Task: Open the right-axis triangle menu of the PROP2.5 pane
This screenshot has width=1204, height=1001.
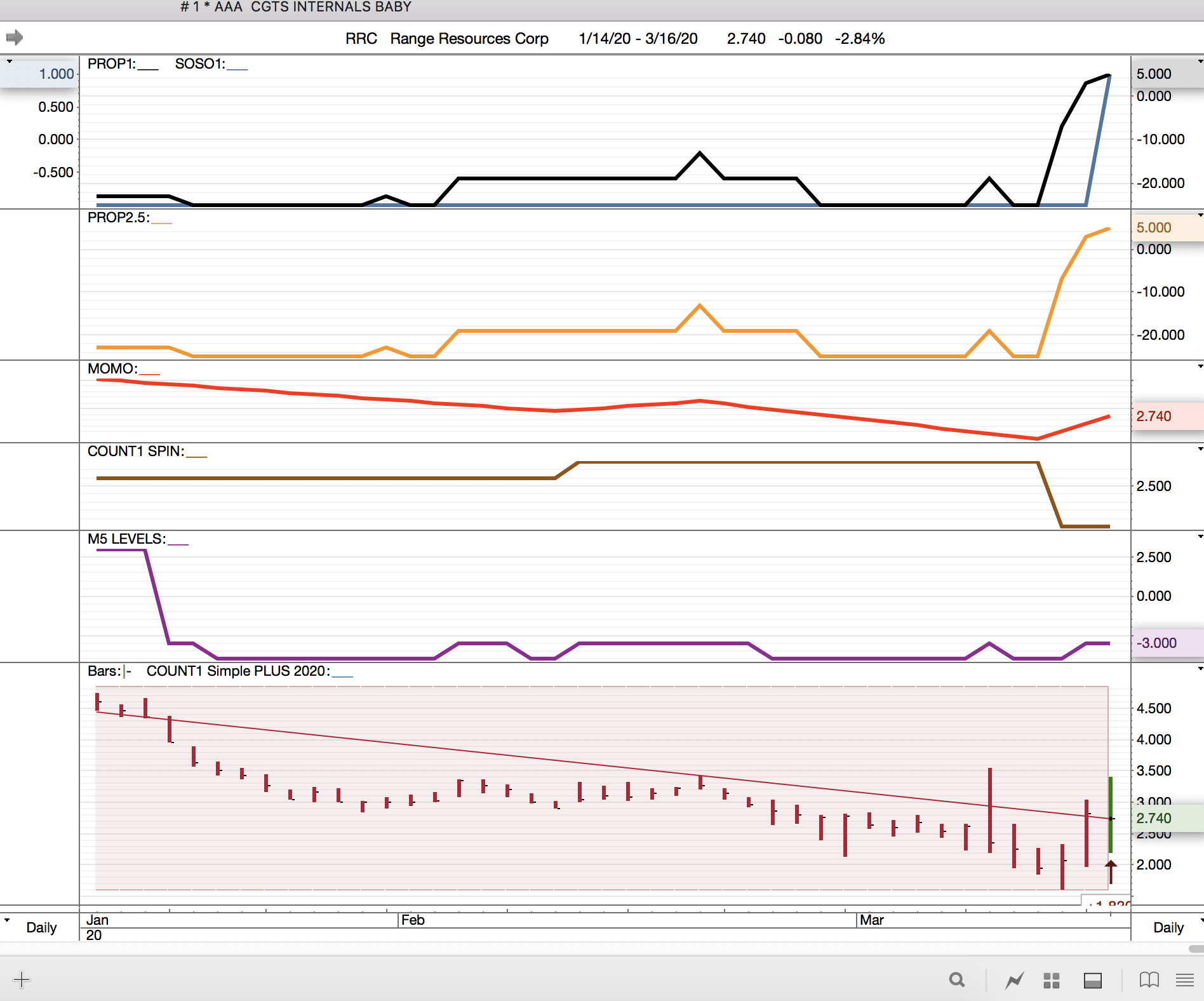Action: [1200, 215]
